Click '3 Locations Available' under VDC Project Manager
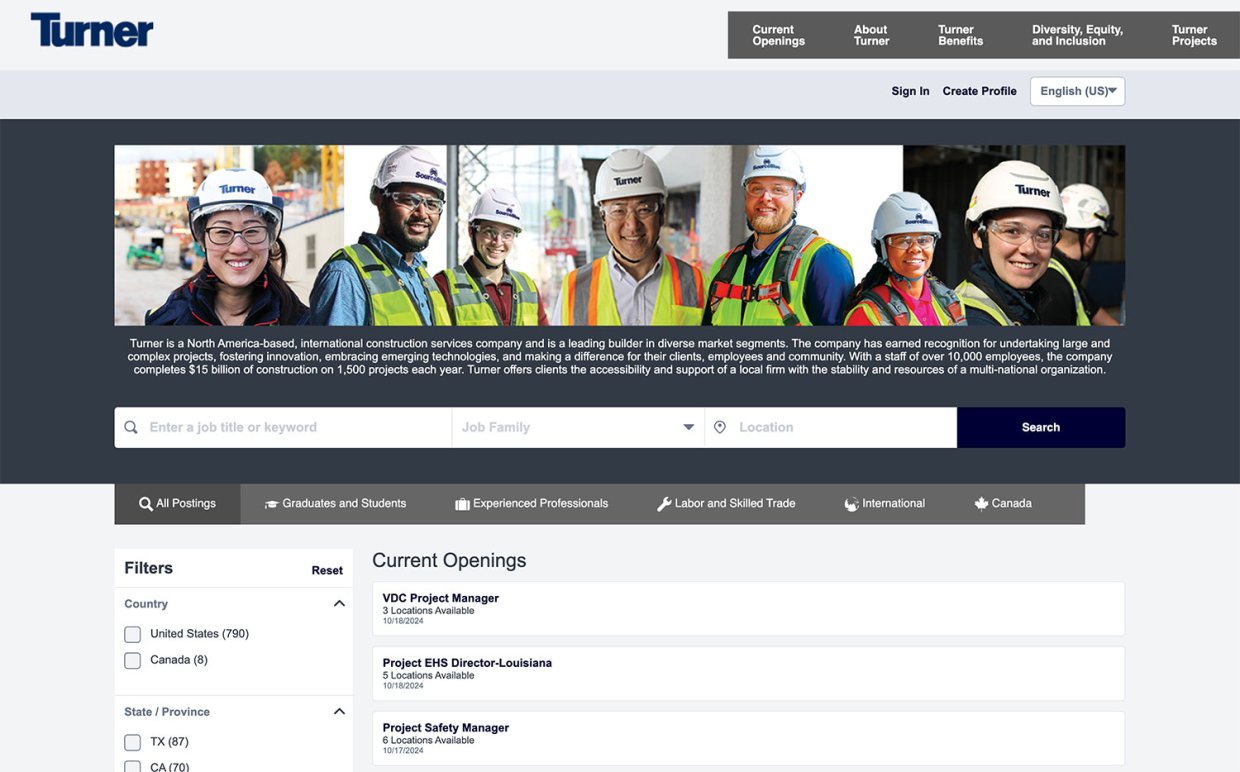 tap(428, 611)
